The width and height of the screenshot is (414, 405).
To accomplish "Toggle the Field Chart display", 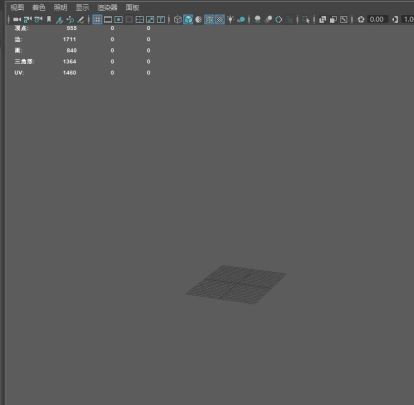I will click(x=140, y=20).
